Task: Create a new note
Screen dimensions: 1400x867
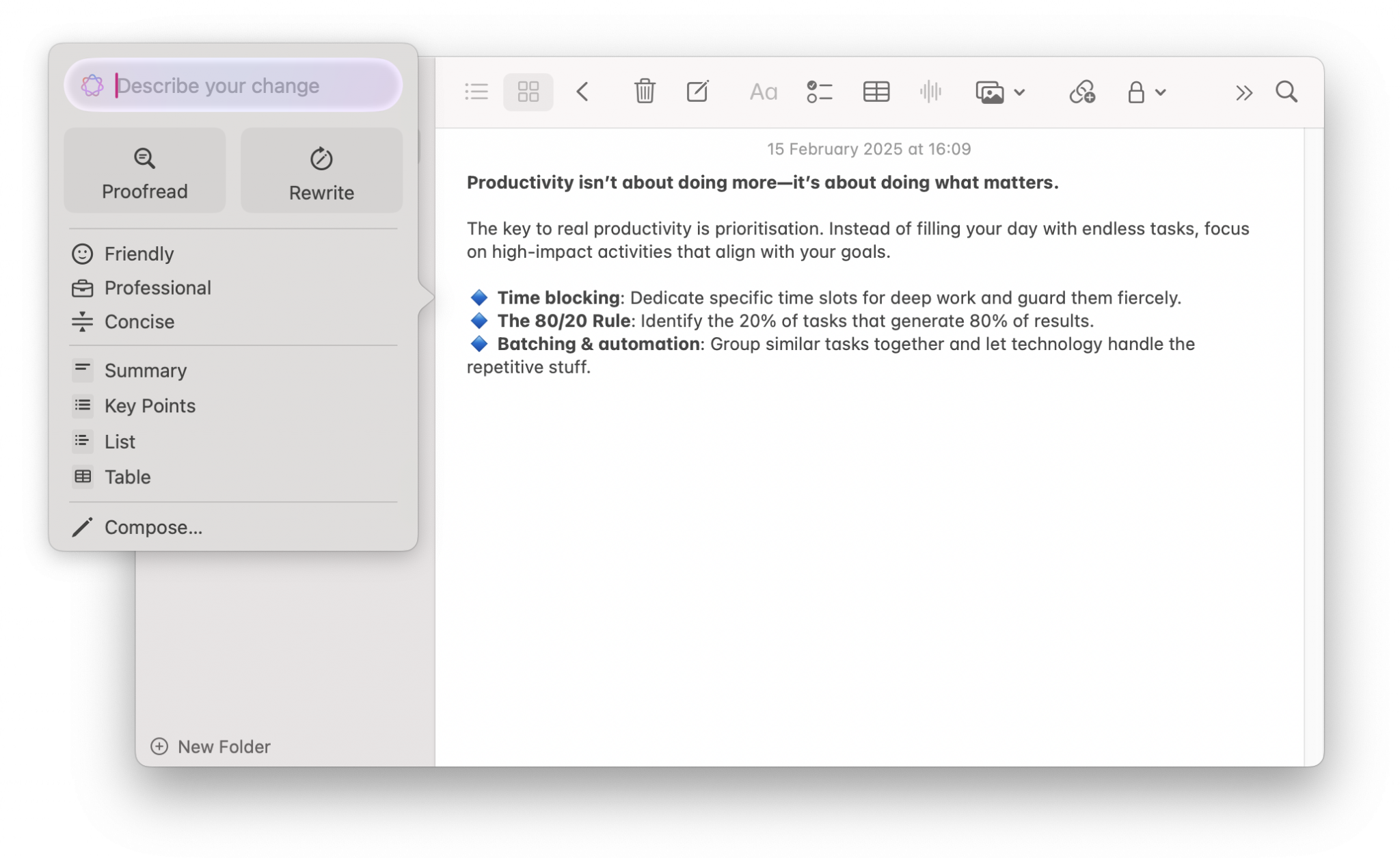Action: pyautogui.click(x=698, y=92)
